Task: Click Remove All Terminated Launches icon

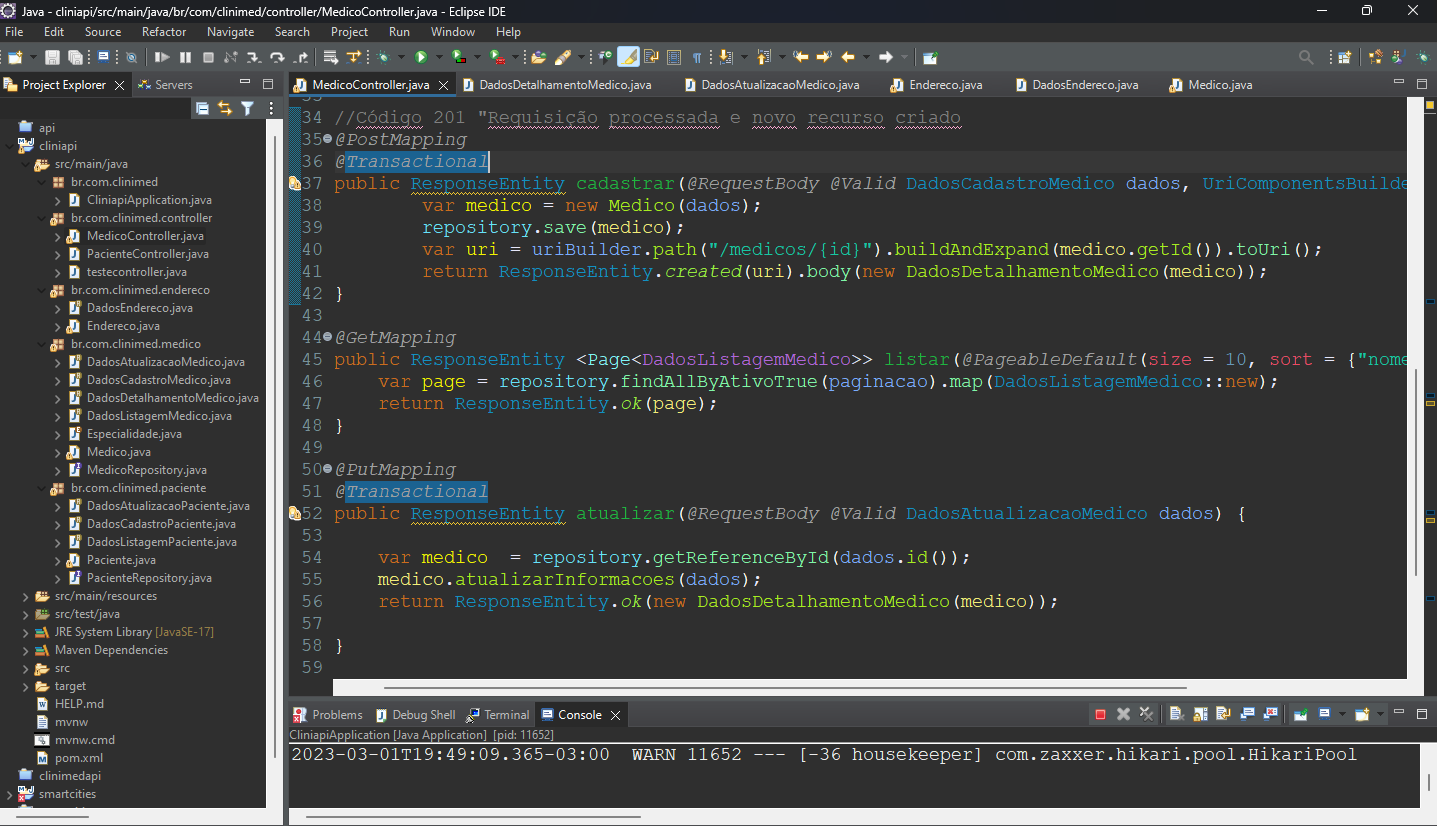Action: (x=1146, y=714)
